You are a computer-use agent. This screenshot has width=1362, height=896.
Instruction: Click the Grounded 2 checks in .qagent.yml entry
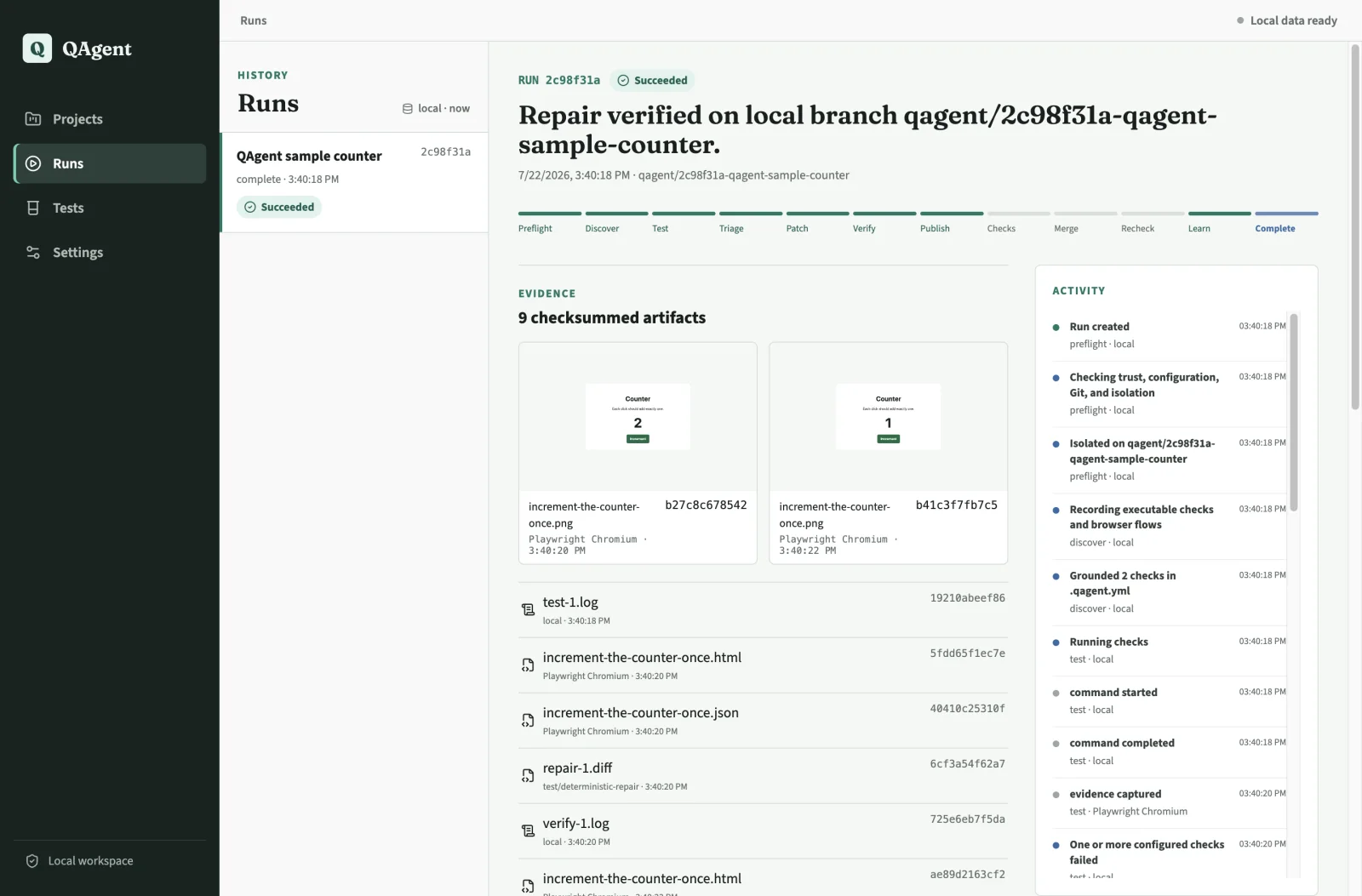point(1169,592)
